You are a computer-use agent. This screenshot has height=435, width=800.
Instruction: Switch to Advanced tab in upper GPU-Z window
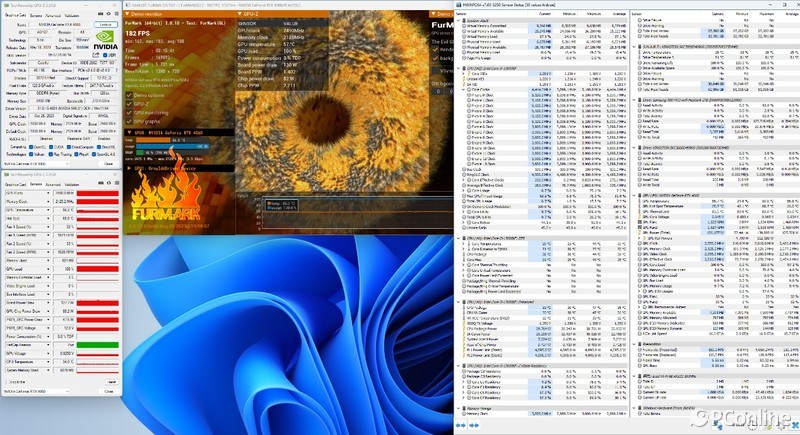[x=53, y=16]
